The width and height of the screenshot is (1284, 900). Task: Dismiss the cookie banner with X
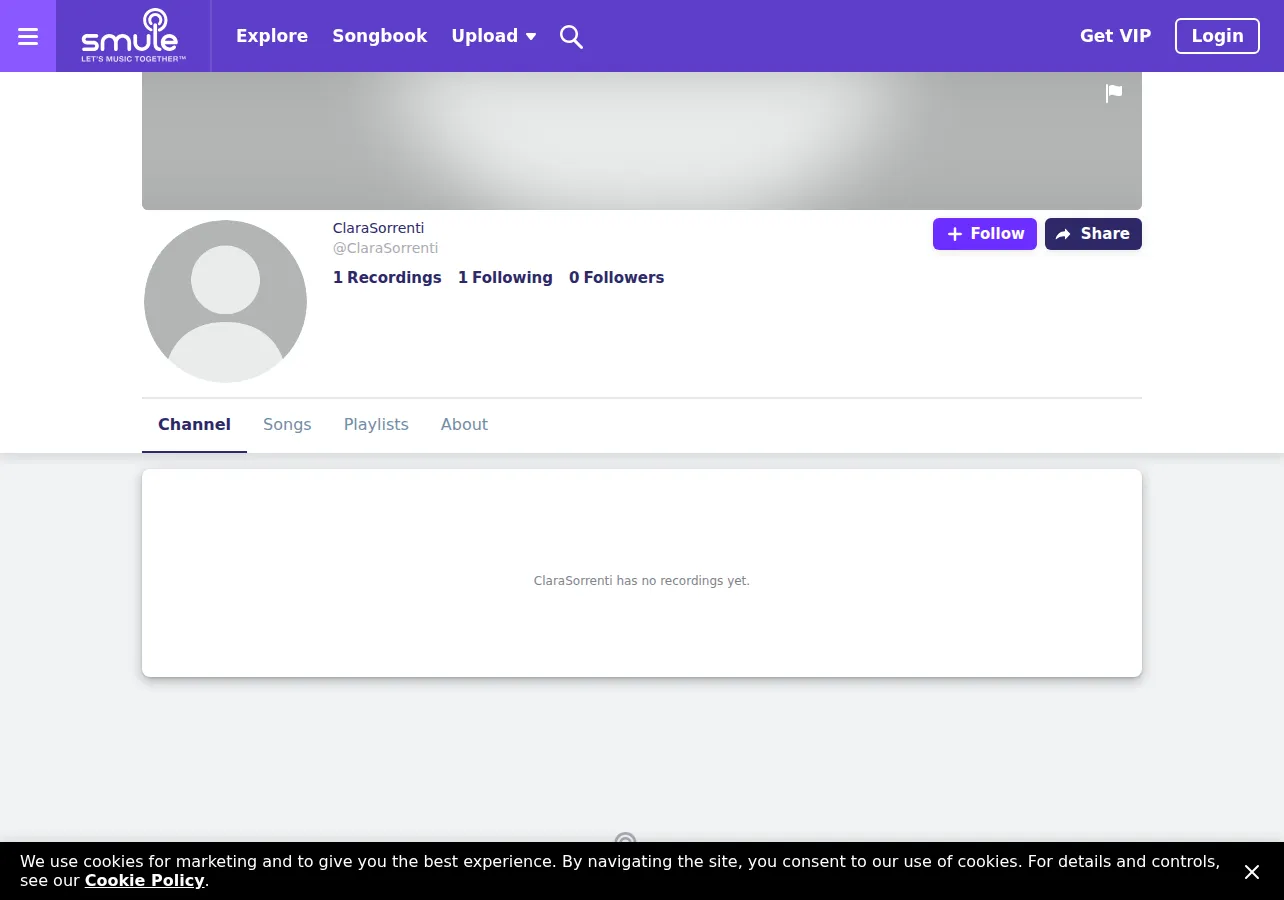tap(1252, 872)
